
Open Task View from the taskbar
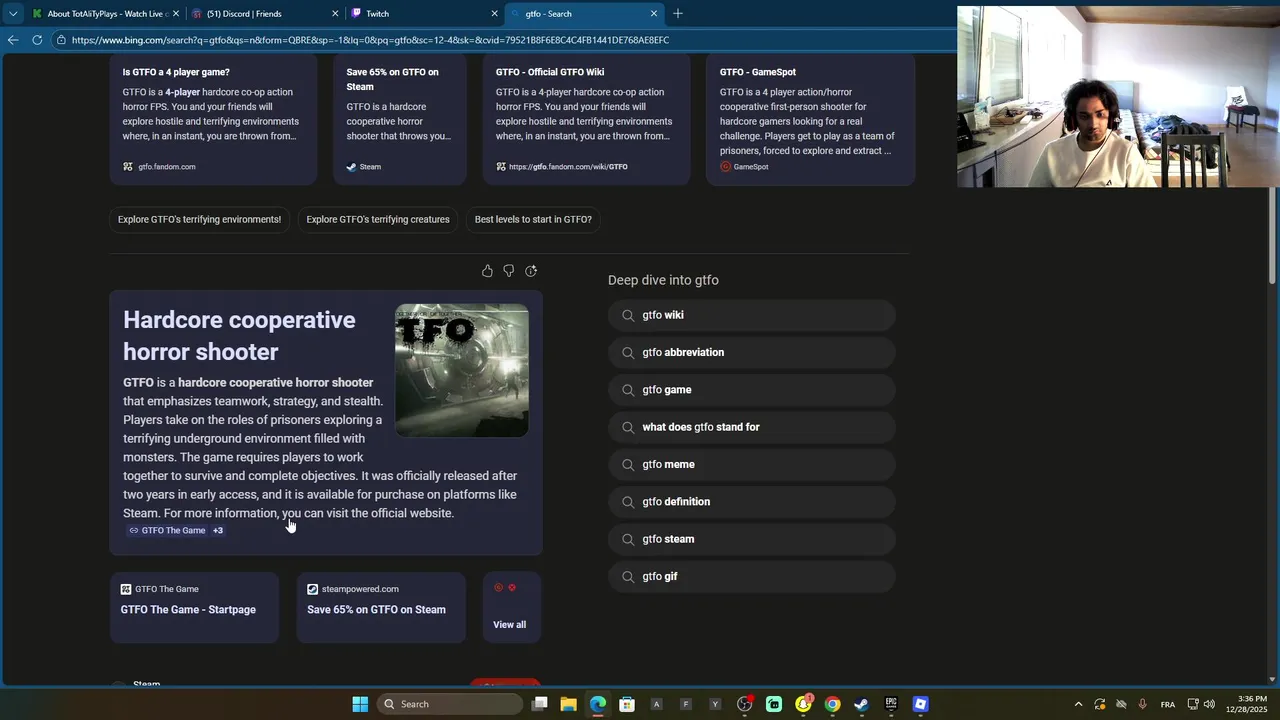point(540,704)
